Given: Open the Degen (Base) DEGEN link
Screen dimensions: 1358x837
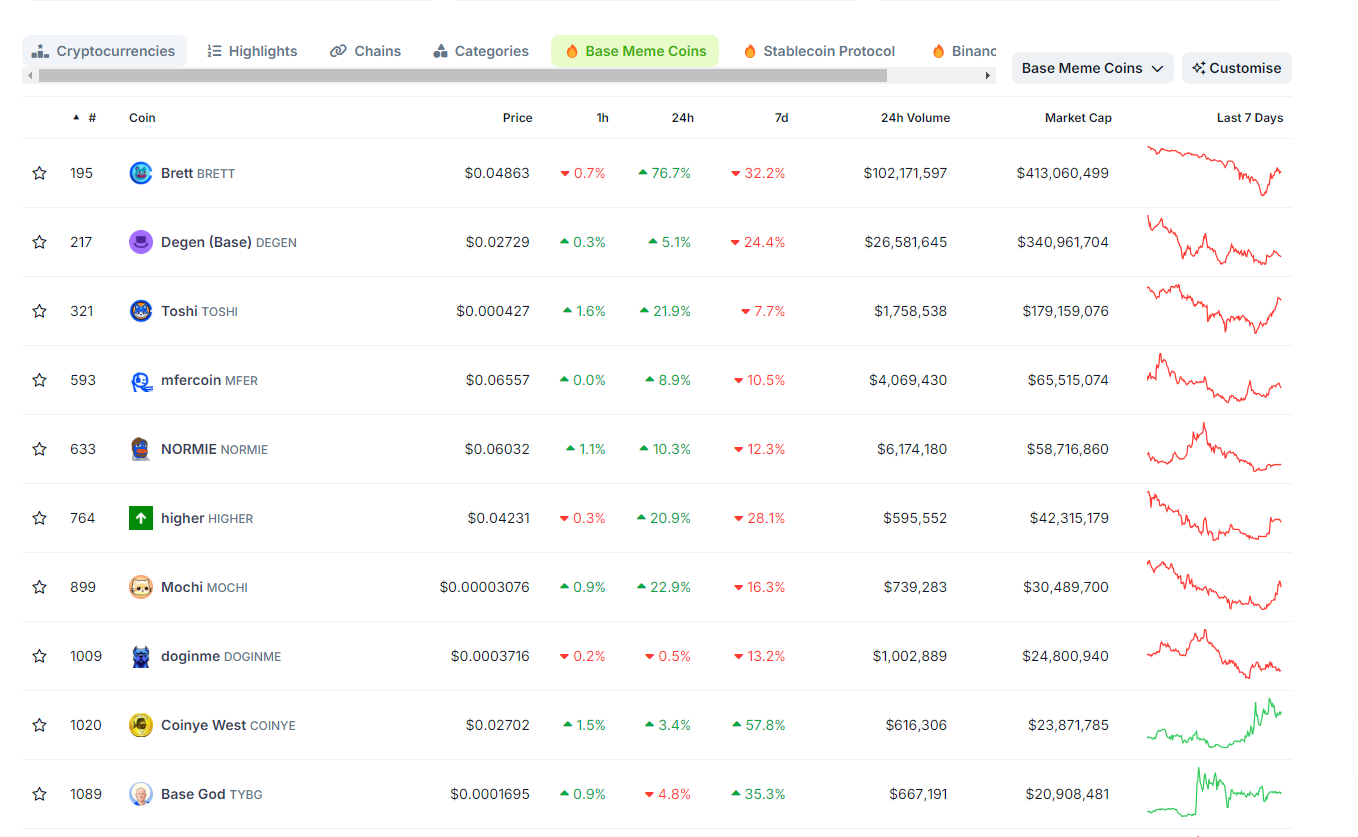Looking at the screenshot, I should (229, 242).
